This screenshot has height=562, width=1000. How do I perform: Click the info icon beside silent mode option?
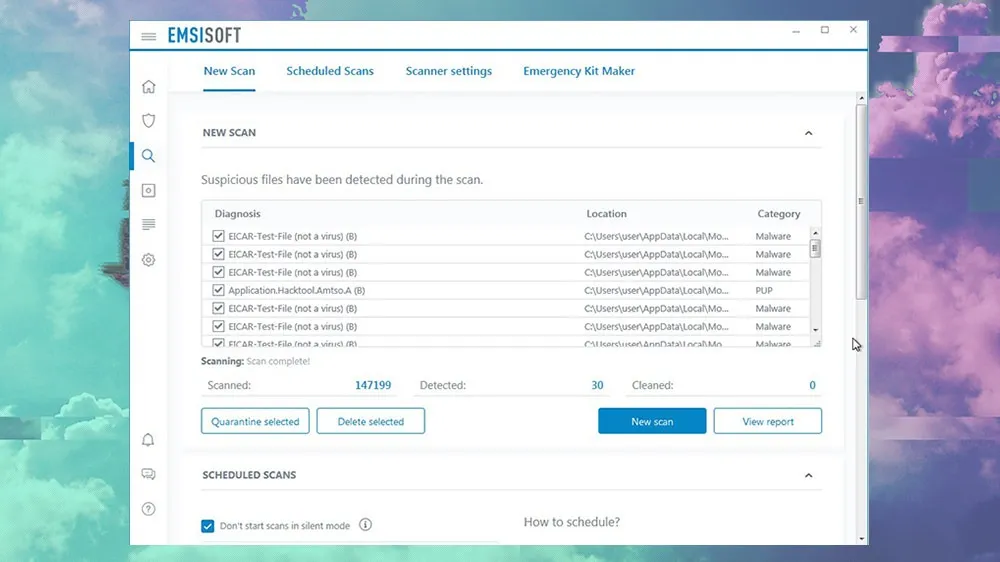365,525
